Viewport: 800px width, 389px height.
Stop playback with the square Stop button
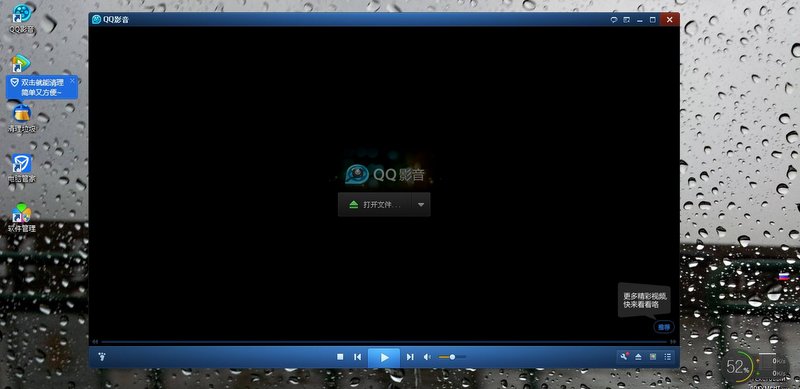coord(340,357)
